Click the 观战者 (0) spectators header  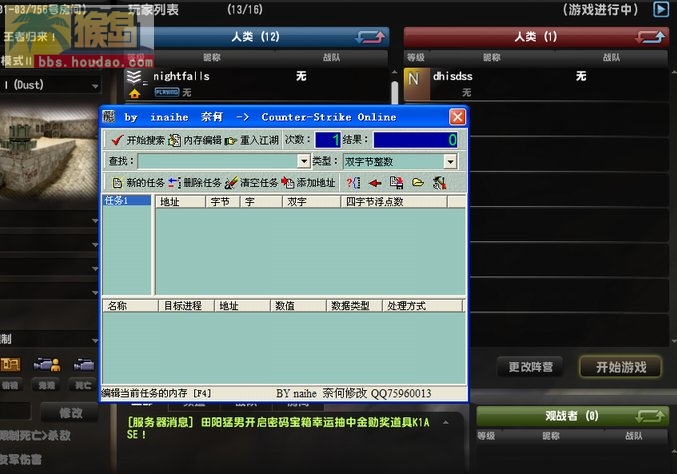572,416
